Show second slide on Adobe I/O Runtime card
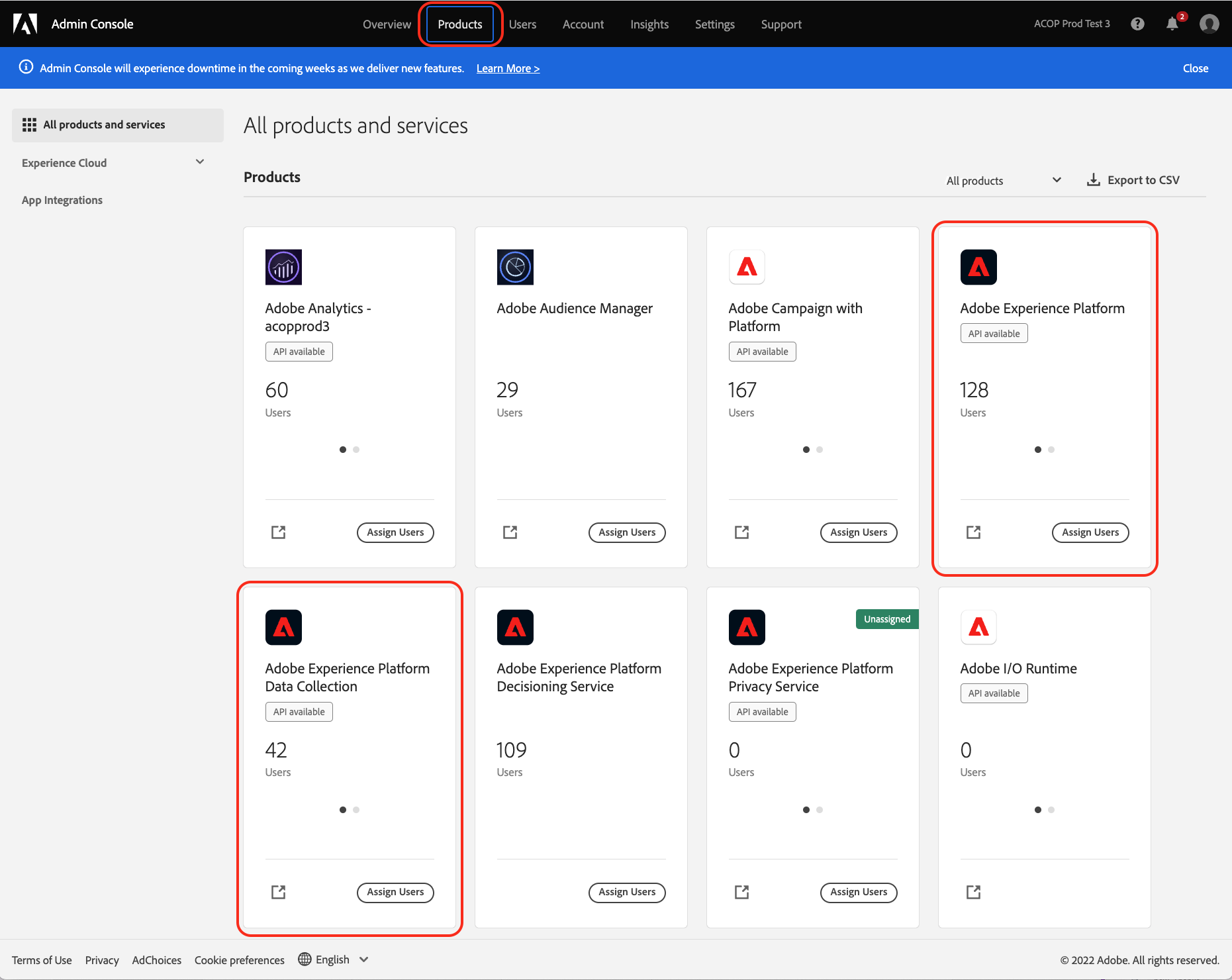The width and height of the screenshot is (1232, 980). point(1051,810)
